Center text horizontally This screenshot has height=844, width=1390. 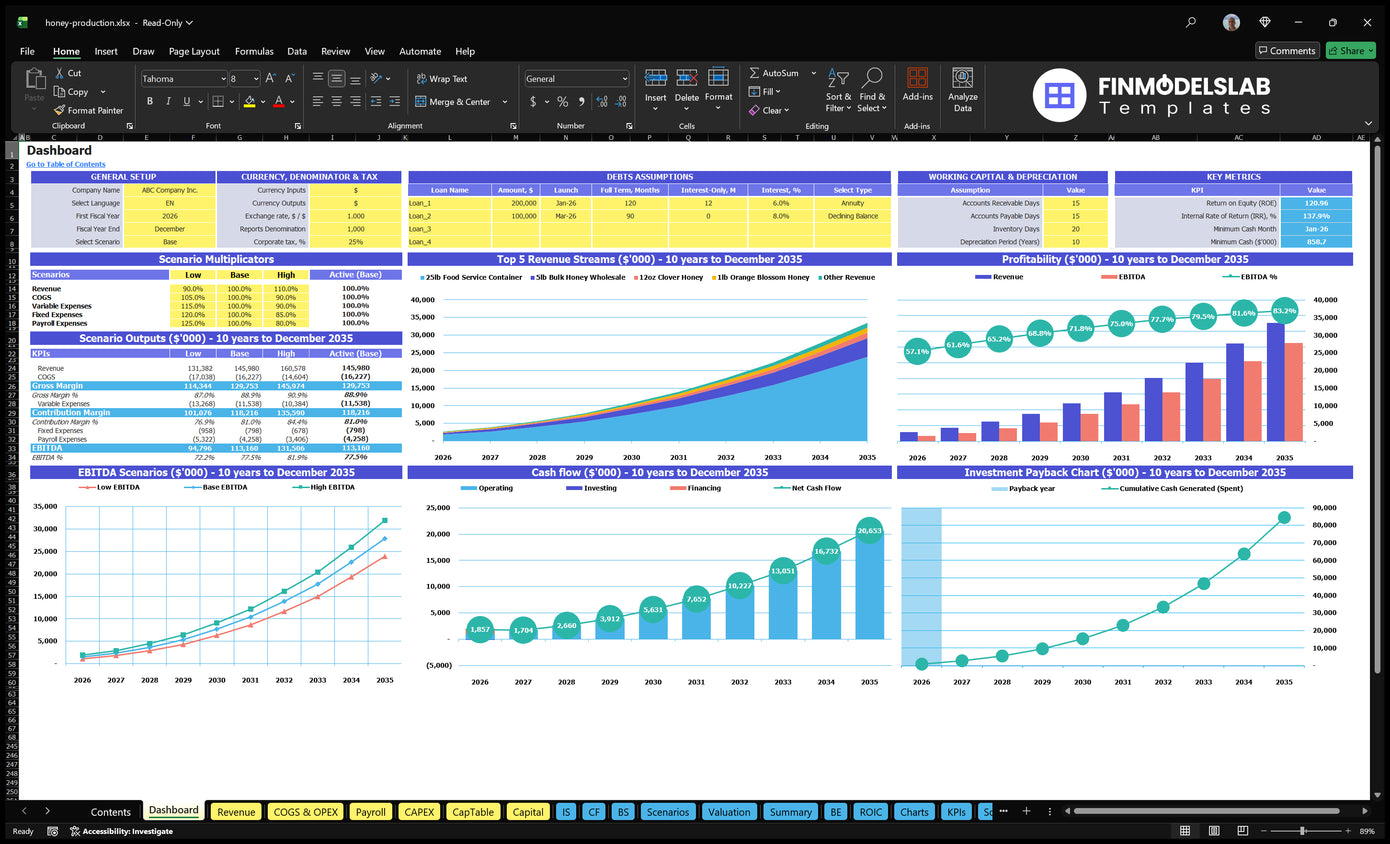pos(337,101)
